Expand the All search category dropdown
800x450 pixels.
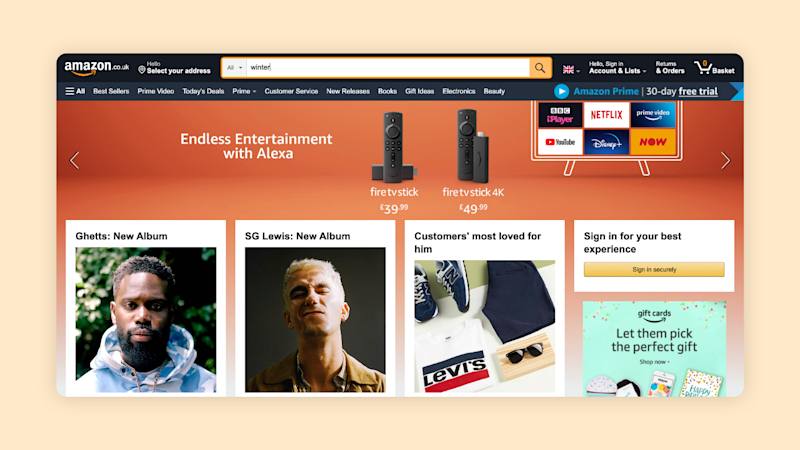(235, 68)
